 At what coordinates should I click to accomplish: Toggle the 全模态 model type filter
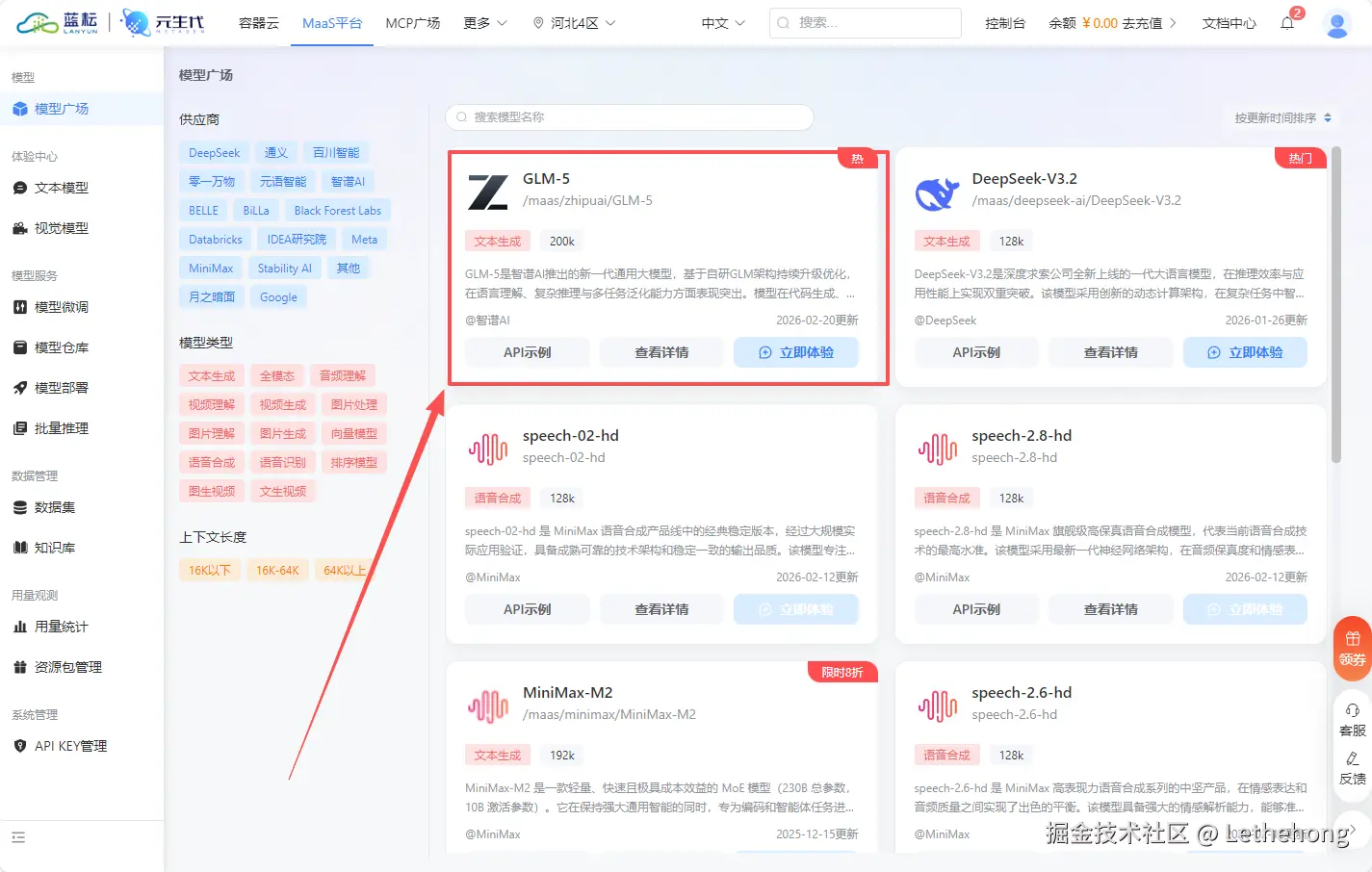click(x=277, y=376)
